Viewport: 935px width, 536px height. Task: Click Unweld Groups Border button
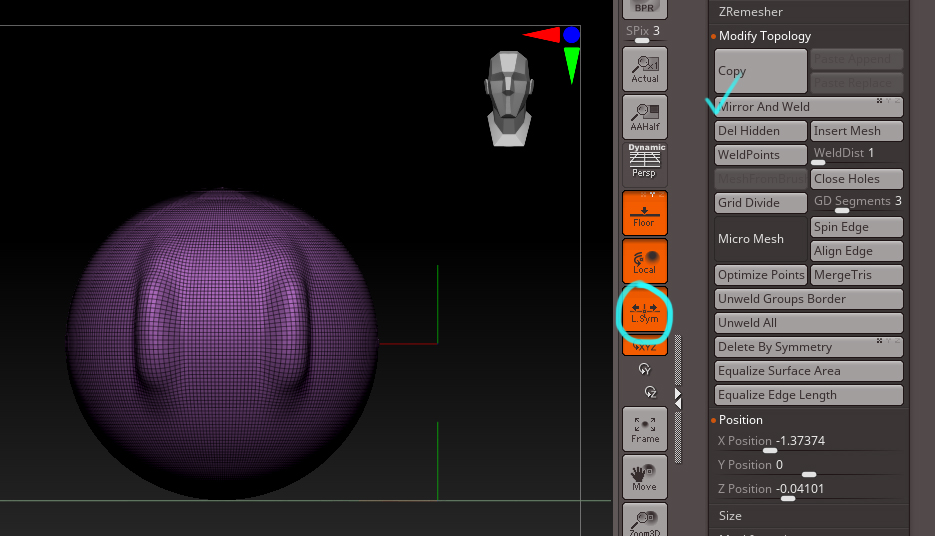[x=809, y=299]
